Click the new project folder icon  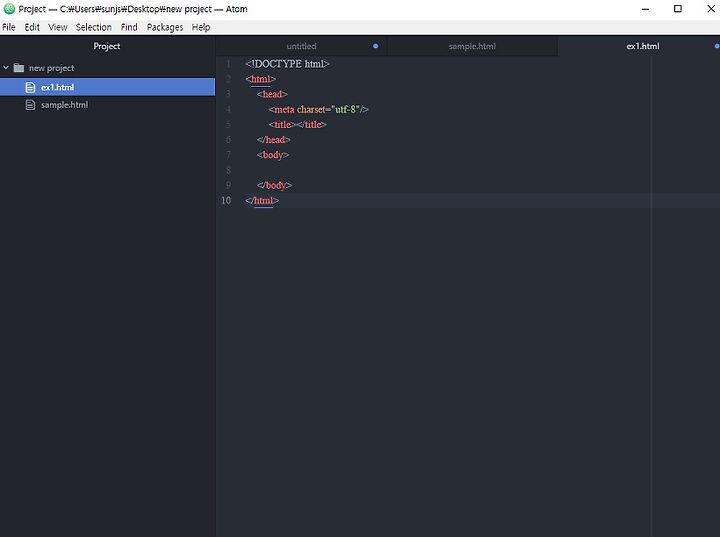point(19,68)
